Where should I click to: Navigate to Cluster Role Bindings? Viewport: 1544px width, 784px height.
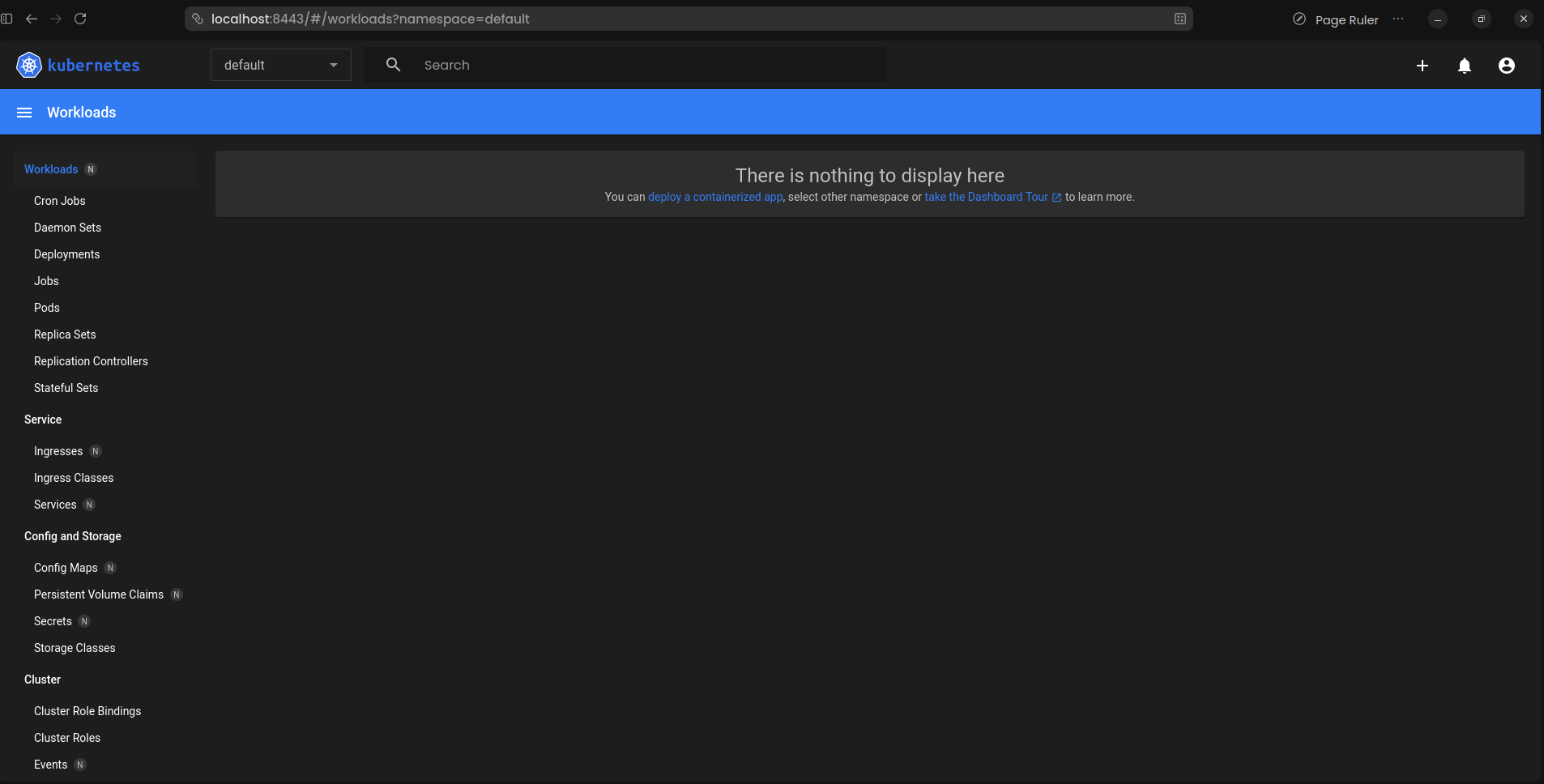pos(87,711)
